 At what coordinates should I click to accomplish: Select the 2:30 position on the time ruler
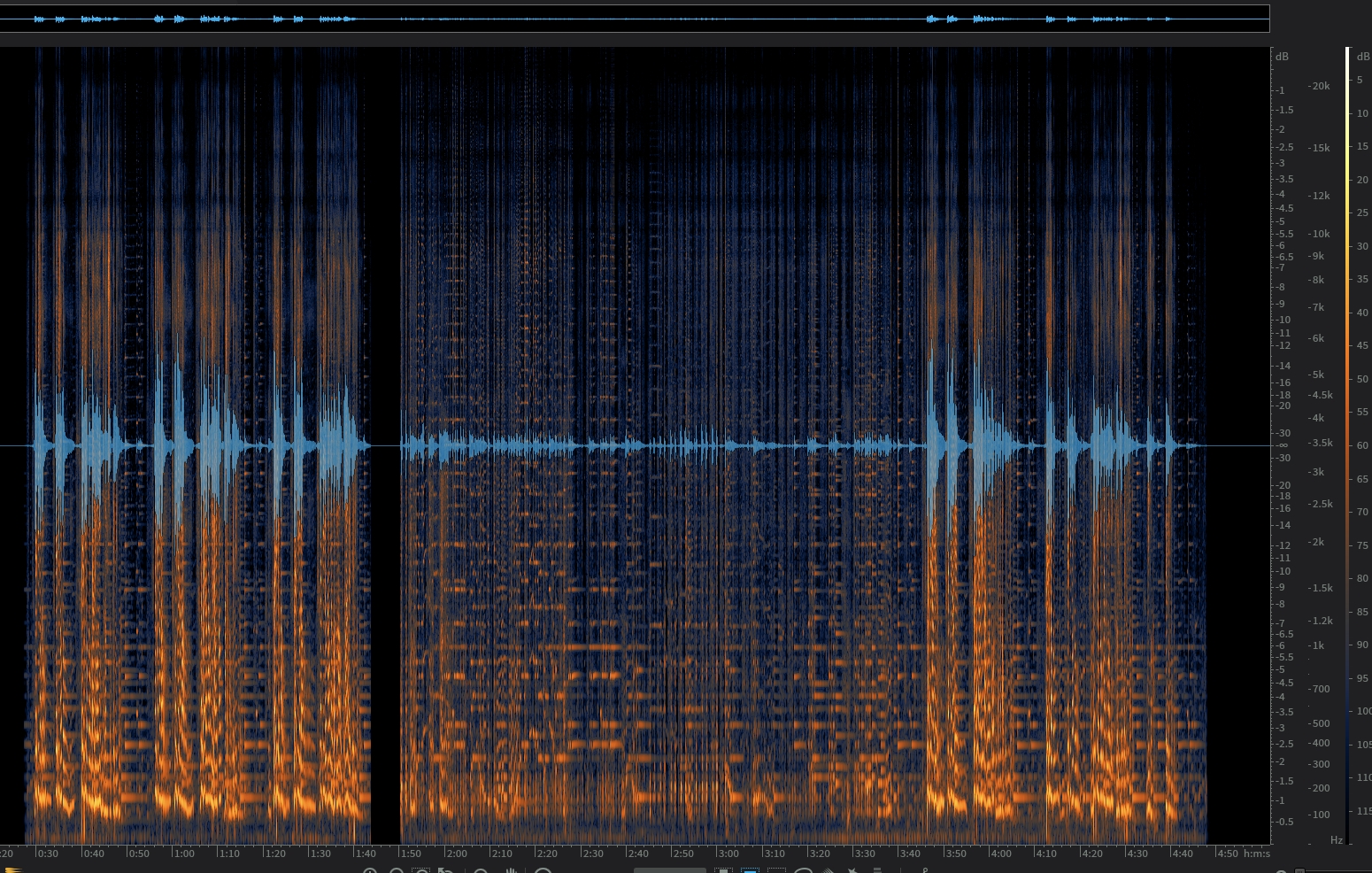593,854
